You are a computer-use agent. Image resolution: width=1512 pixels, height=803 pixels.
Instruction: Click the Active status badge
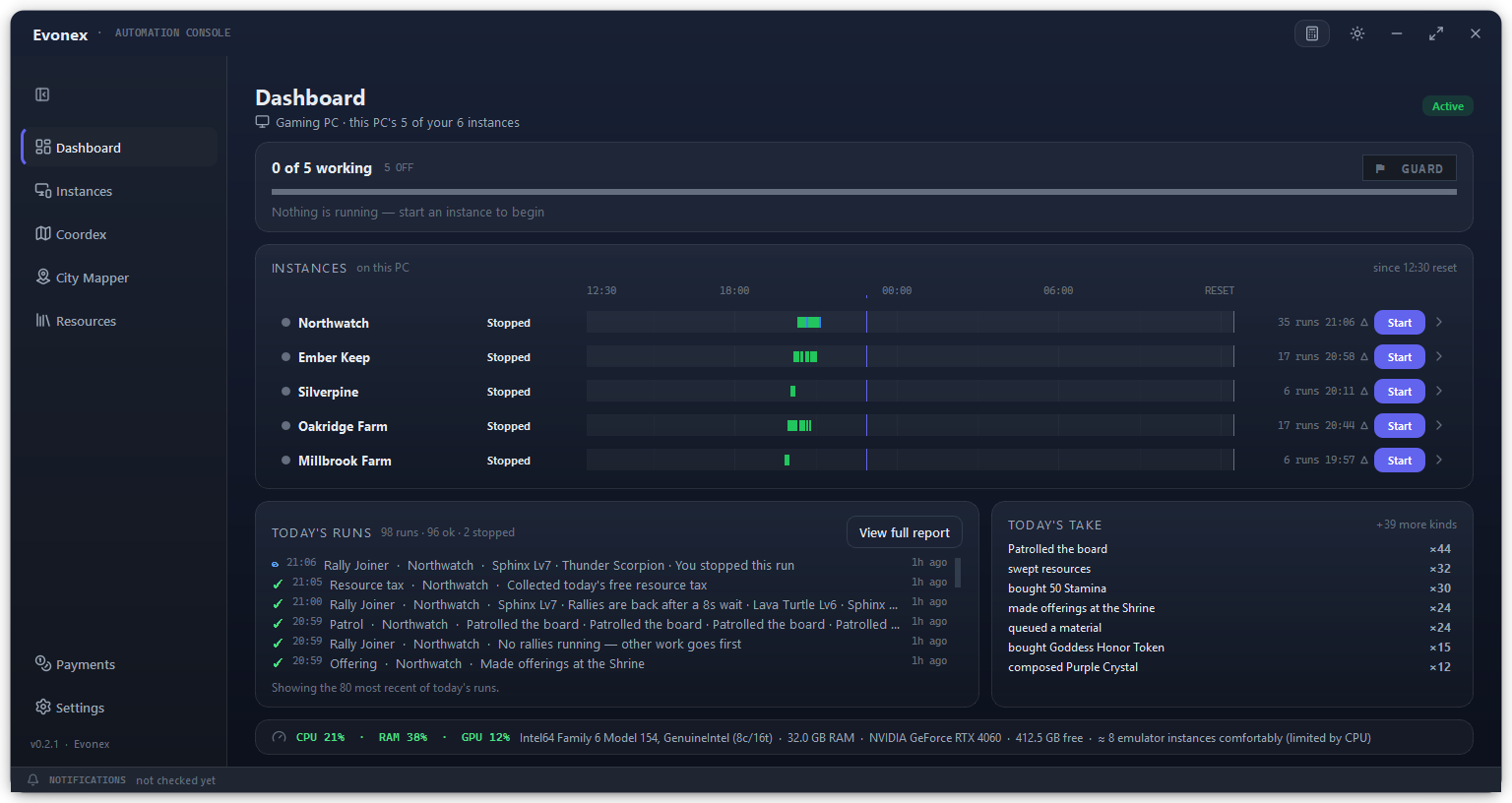click(x=1447, y=106)
